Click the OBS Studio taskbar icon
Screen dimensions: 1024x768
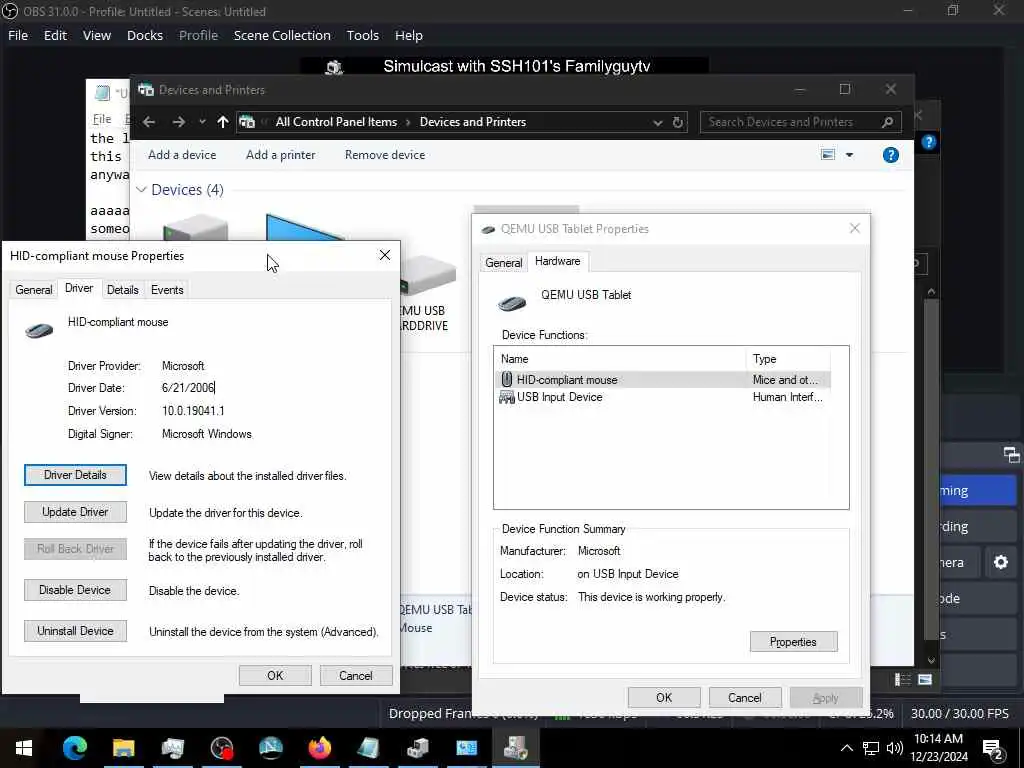221,748
